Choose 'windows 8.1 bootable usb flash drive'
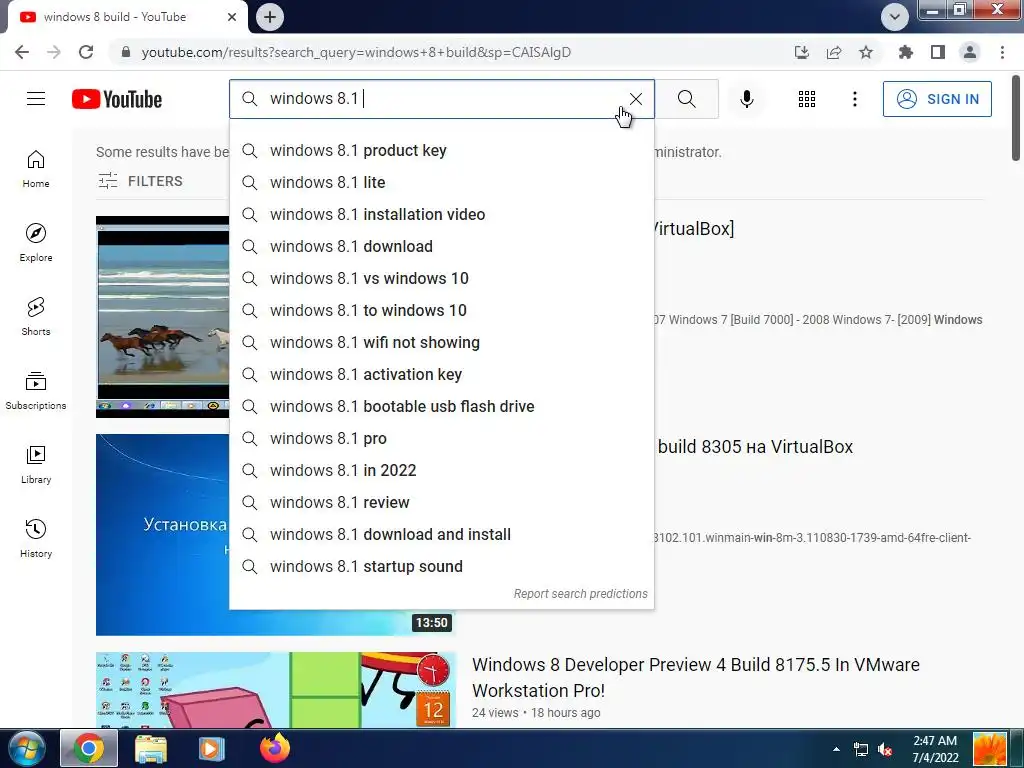The image size is (1024, 768). pyautogui.click(x=441, y=406)
